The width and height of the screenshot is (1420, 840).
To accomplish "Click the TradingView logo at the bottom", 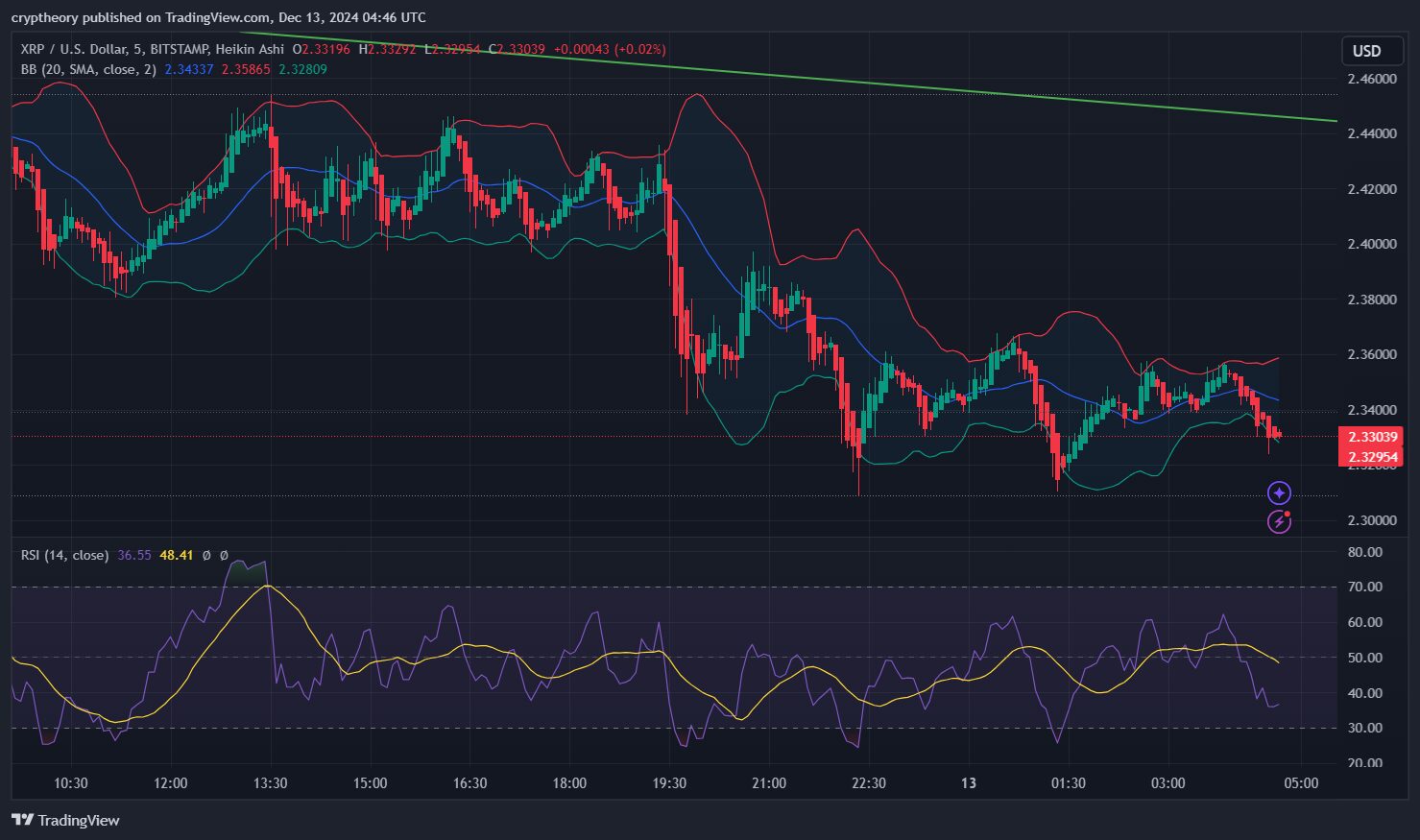I will point(65,820).
